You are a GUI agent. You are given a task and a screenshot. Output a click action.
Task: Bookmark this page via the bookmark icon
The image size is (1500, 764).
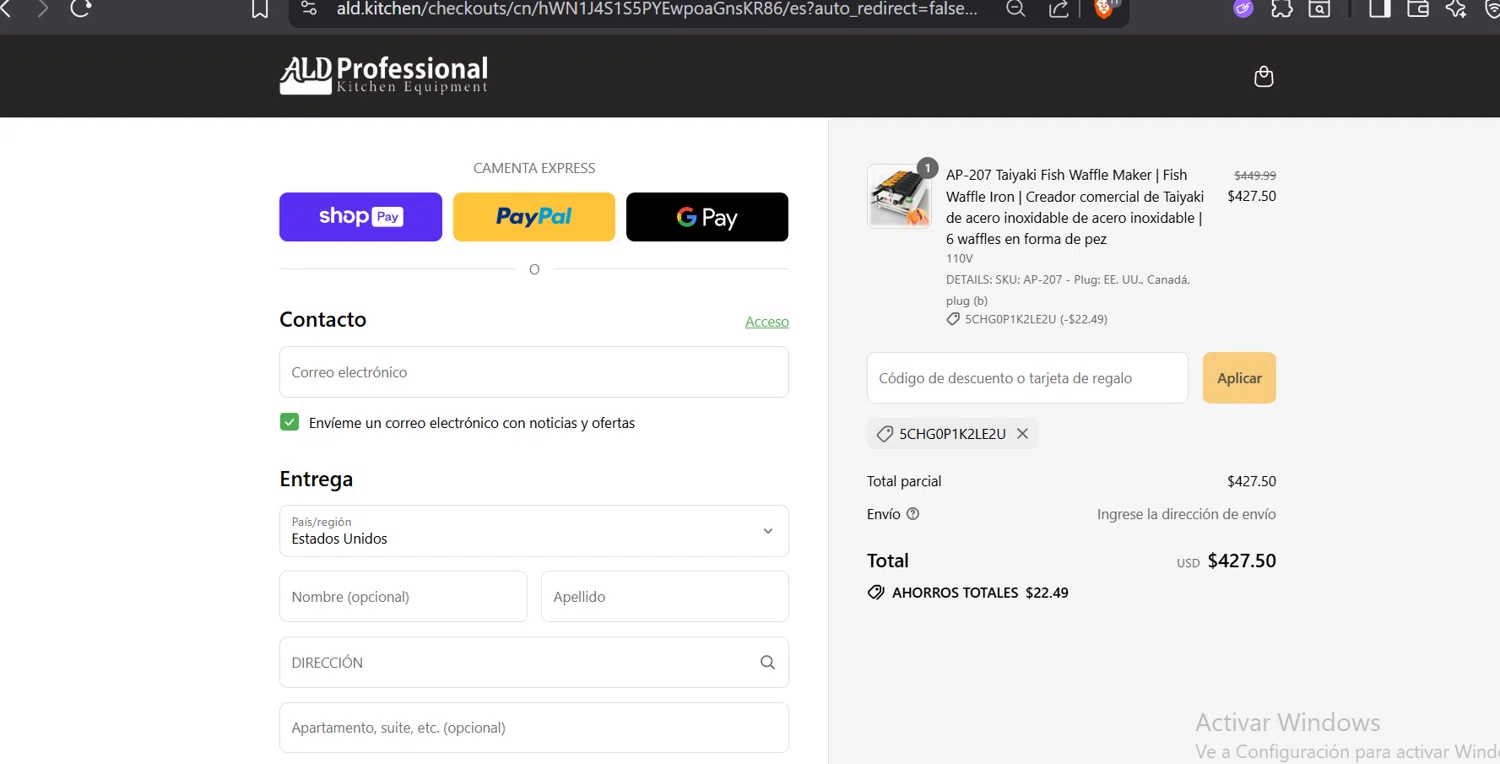260,9
